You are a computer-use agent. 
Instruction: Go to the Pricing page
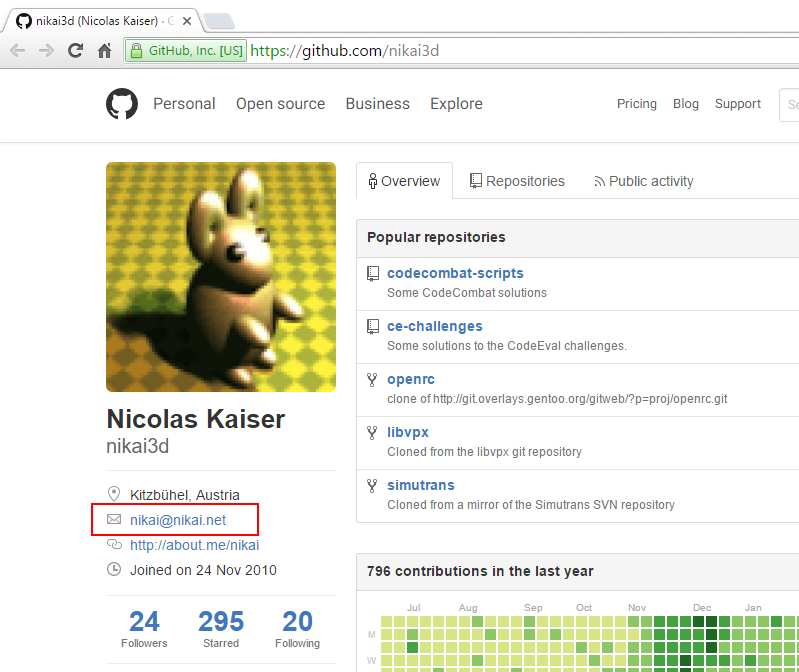coord(636,103)
